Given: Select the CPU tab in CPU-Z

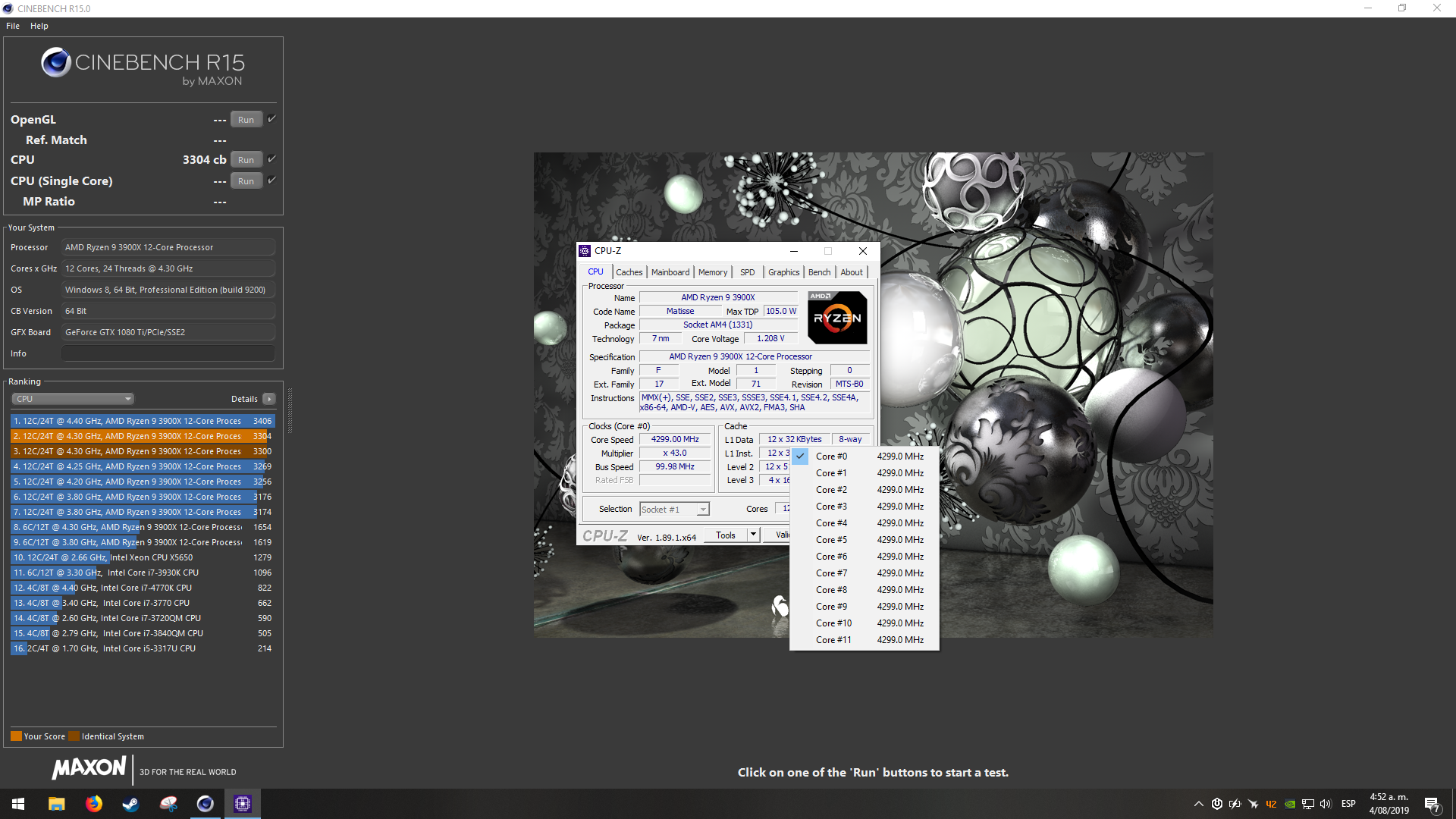Looking at the screenshot, I should pos(596,271).
